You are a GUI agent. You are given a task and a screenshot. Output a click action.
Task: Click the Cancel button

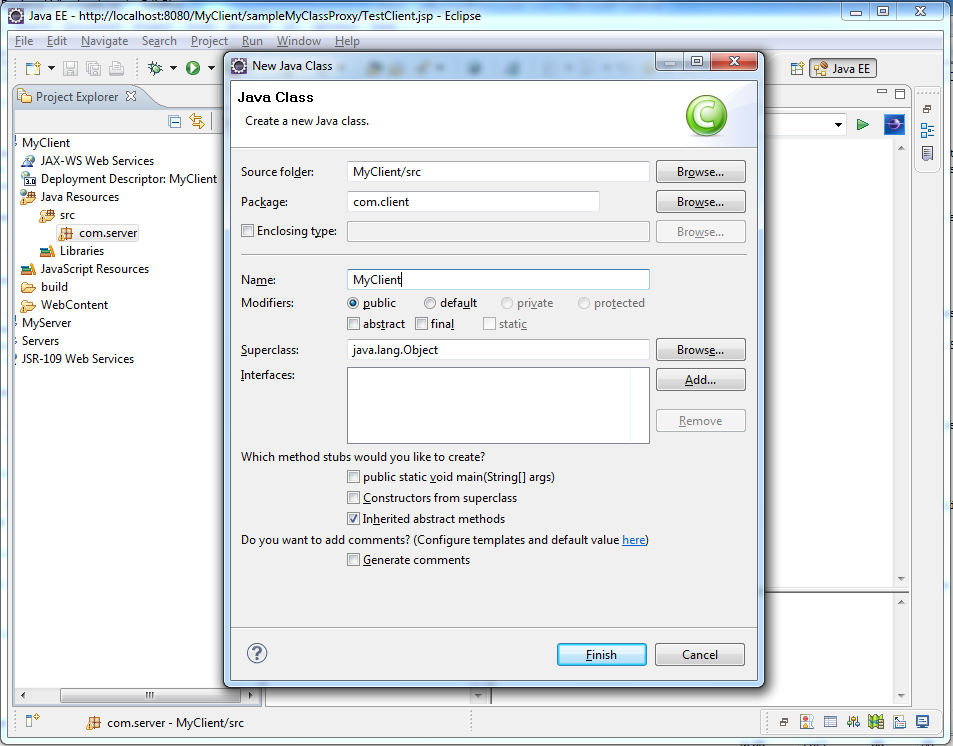click(x=700, y=655)
